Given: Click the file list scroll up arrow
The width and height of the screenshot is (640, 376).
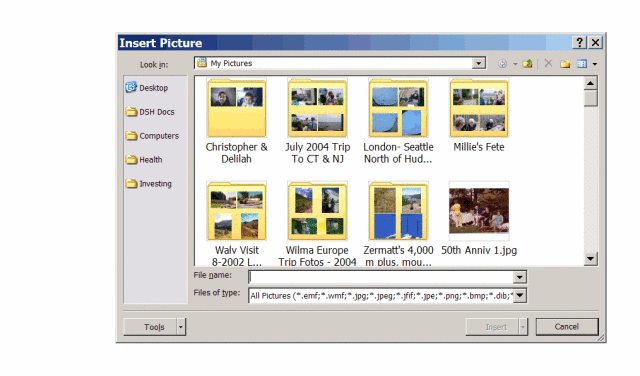Looking at the screenshot, I should point(590,83).
